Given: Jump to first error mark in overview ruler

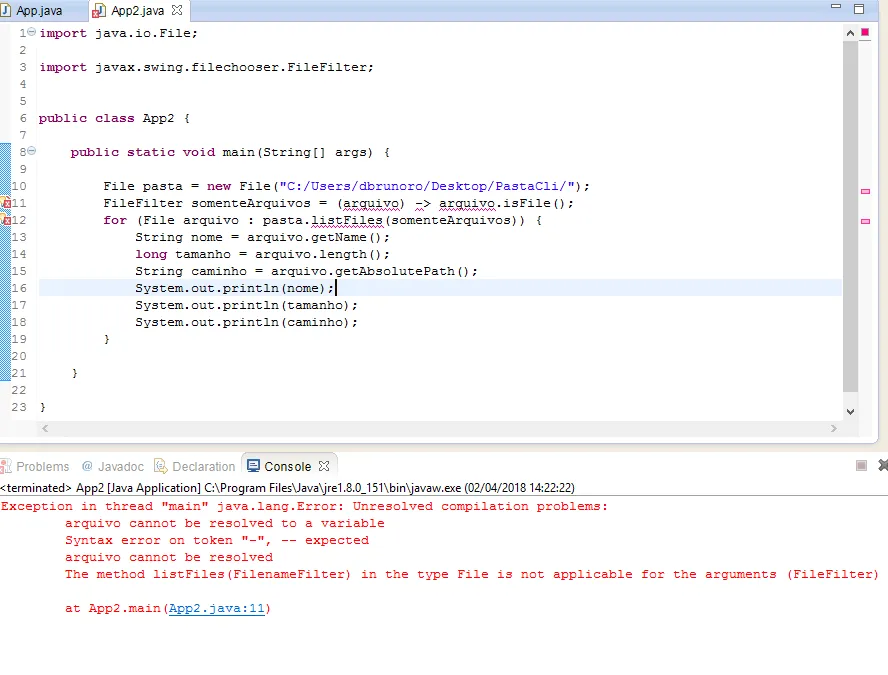Looking at the screenshot, I should (x=865, y=191).
